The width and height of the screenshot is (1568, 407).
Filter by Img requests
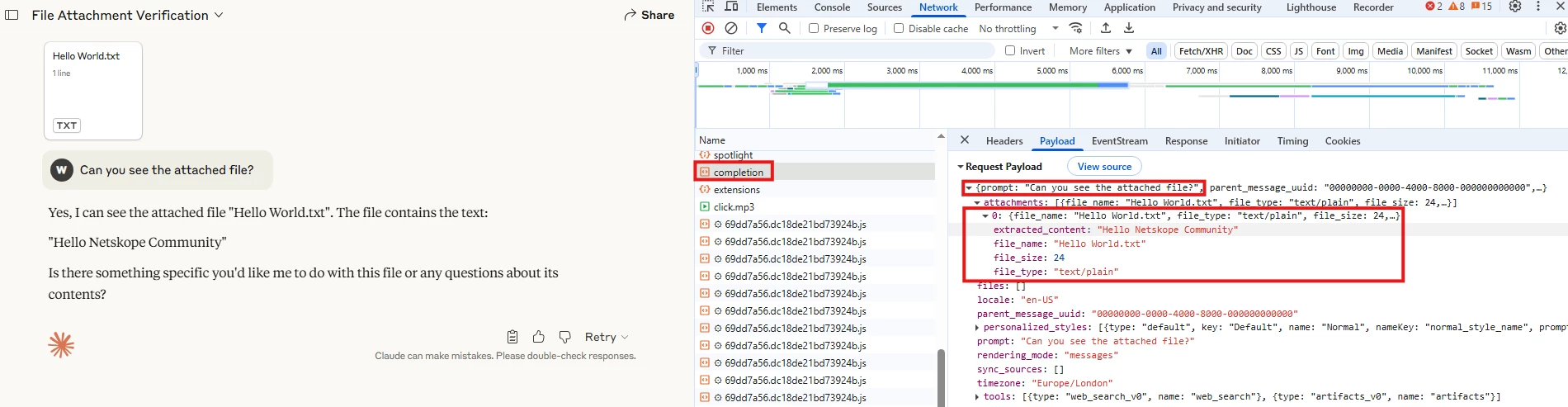pos(1356,51)
